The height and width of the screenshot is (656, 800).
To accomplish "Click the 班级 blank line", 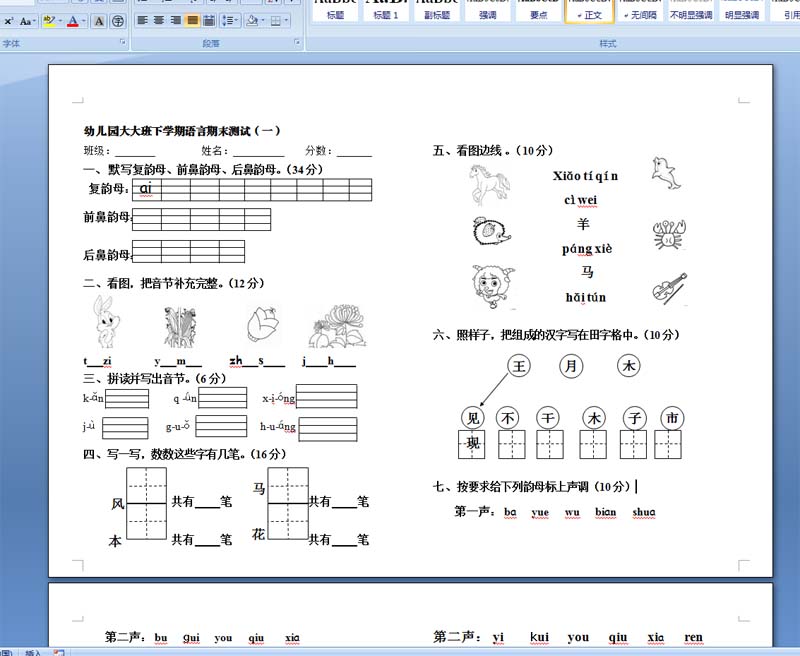I will [135, 152].
